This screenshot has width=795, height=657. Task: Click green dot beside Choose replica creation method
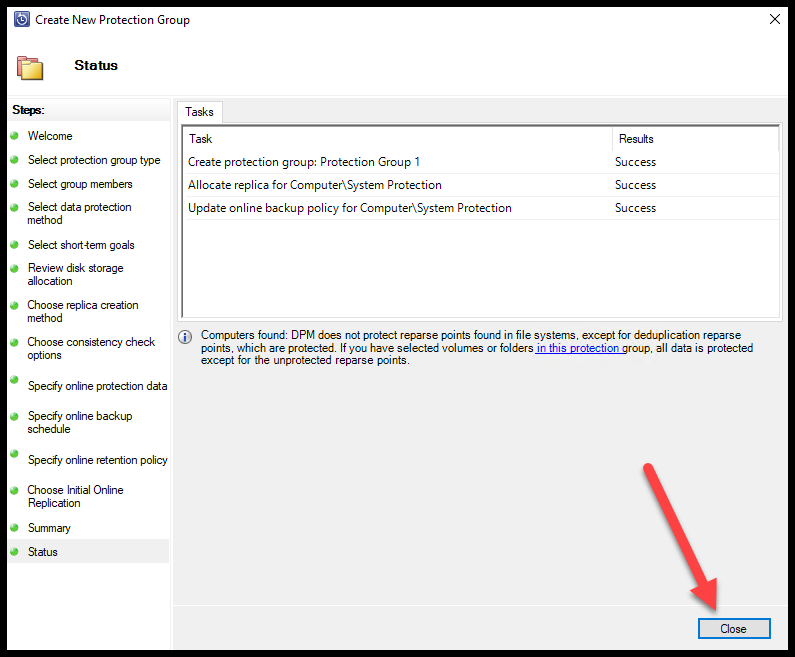14,305
